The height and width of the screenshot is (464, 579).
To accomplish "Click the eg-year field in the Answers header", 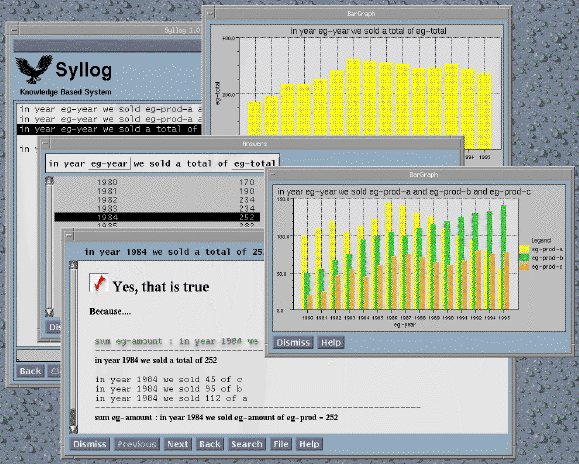I will [x=109, y=164].
